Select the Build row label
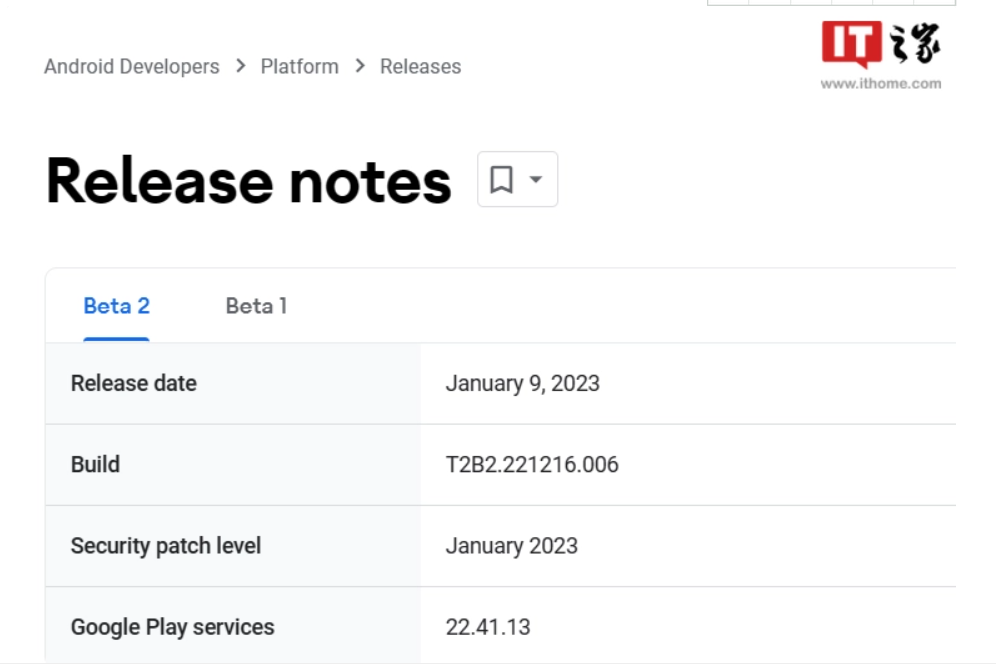Screen dimensions: 996x669 click(95, 464)
